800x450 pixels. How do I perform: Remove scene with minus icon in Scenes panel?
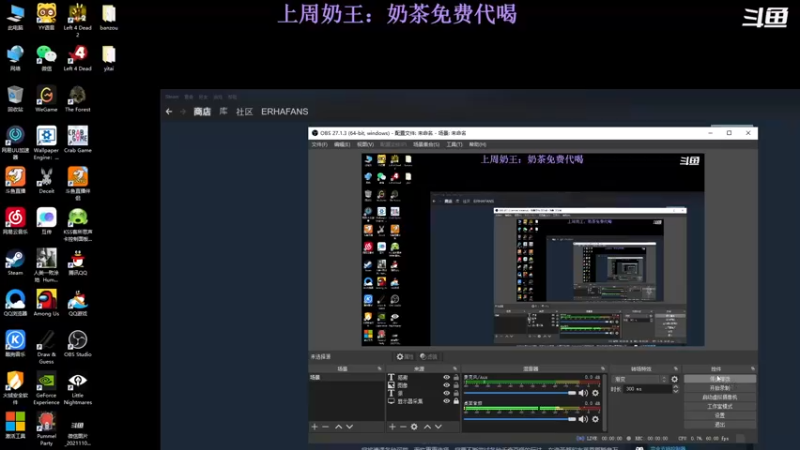click(326, 427)
